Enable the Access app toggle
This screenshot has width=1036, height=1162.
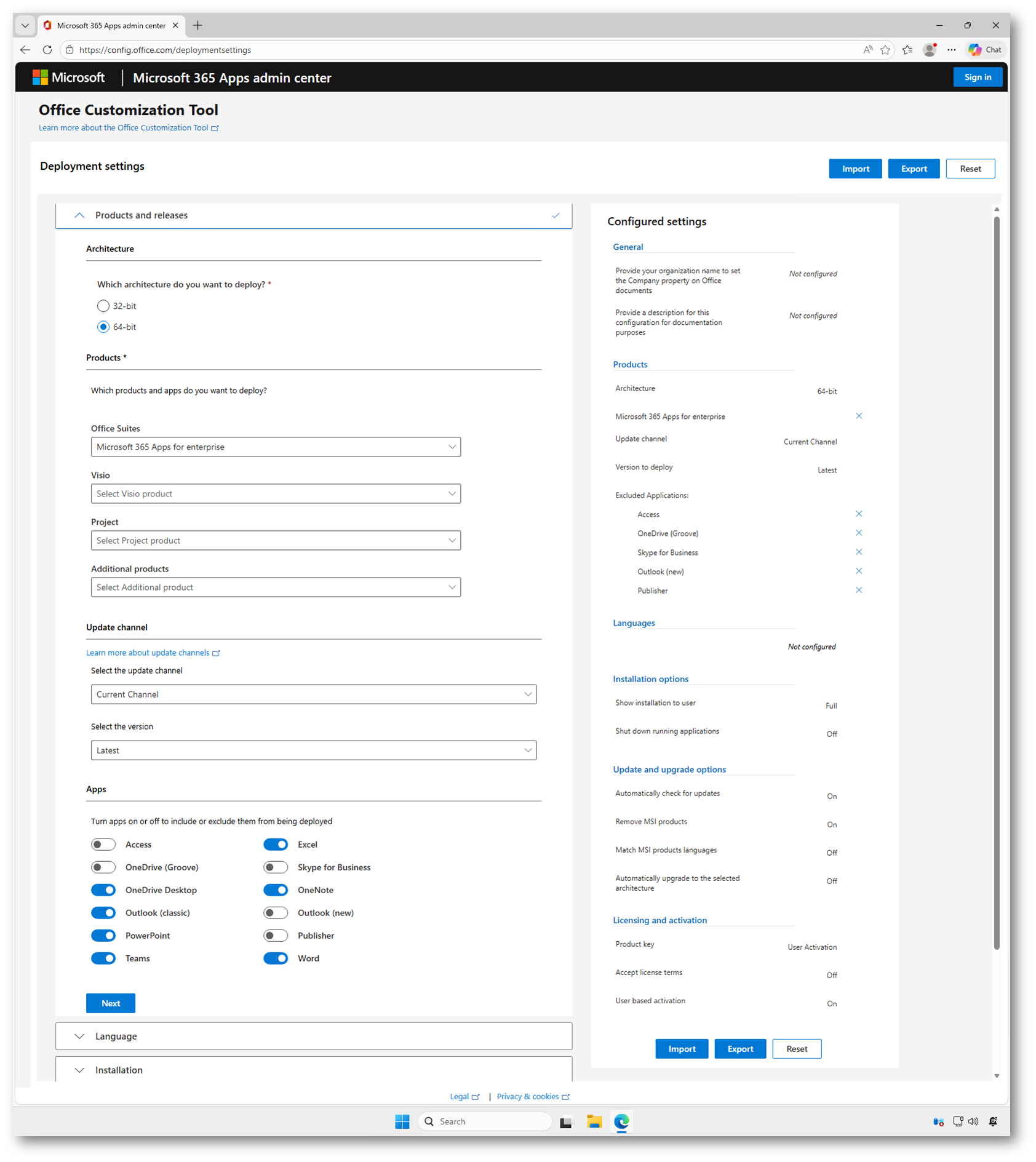(103, 845)
